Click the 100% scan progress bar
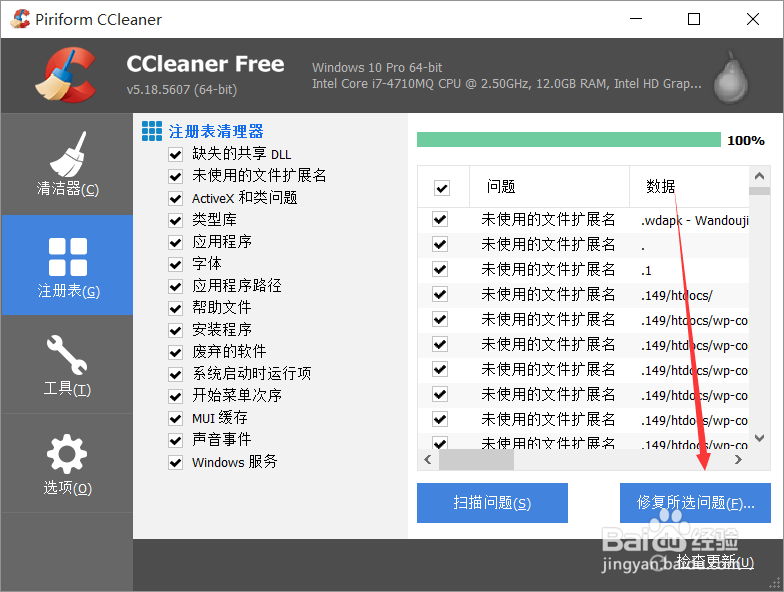Image resolution: width=784 pixels, height=592 pixels. click(x=568, y=140)
